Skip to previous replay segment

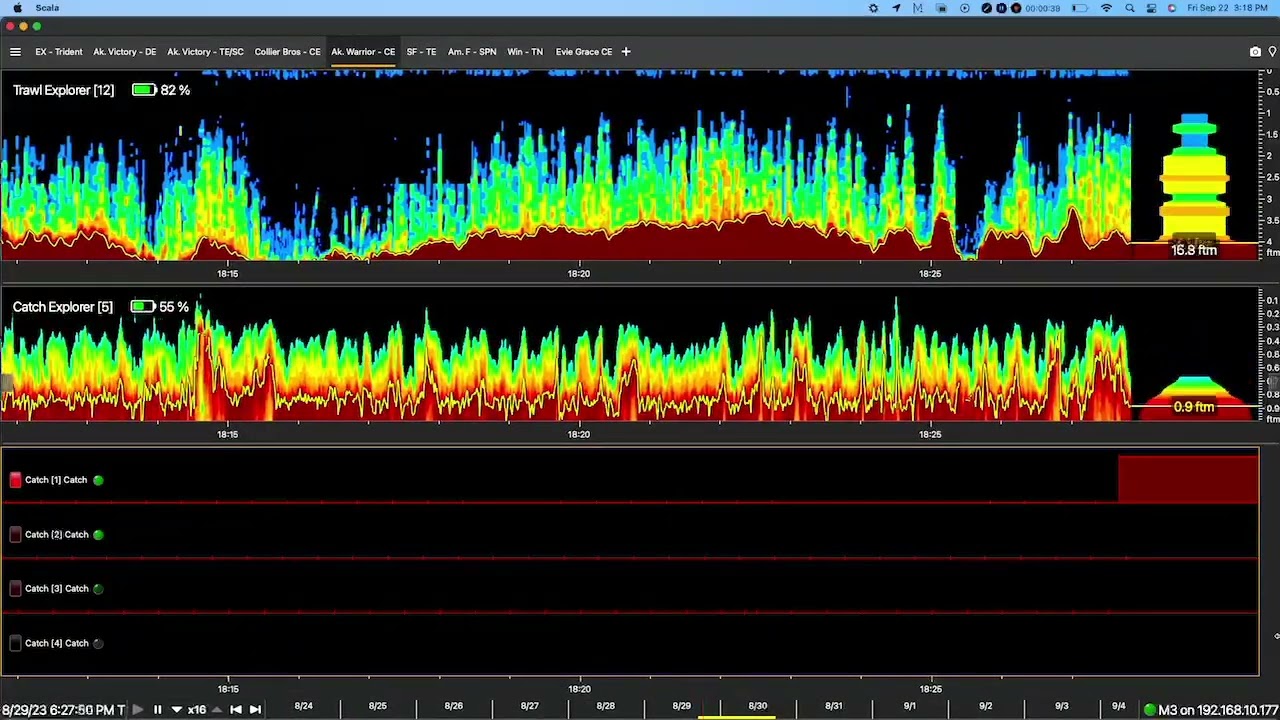tap(235, 710)
